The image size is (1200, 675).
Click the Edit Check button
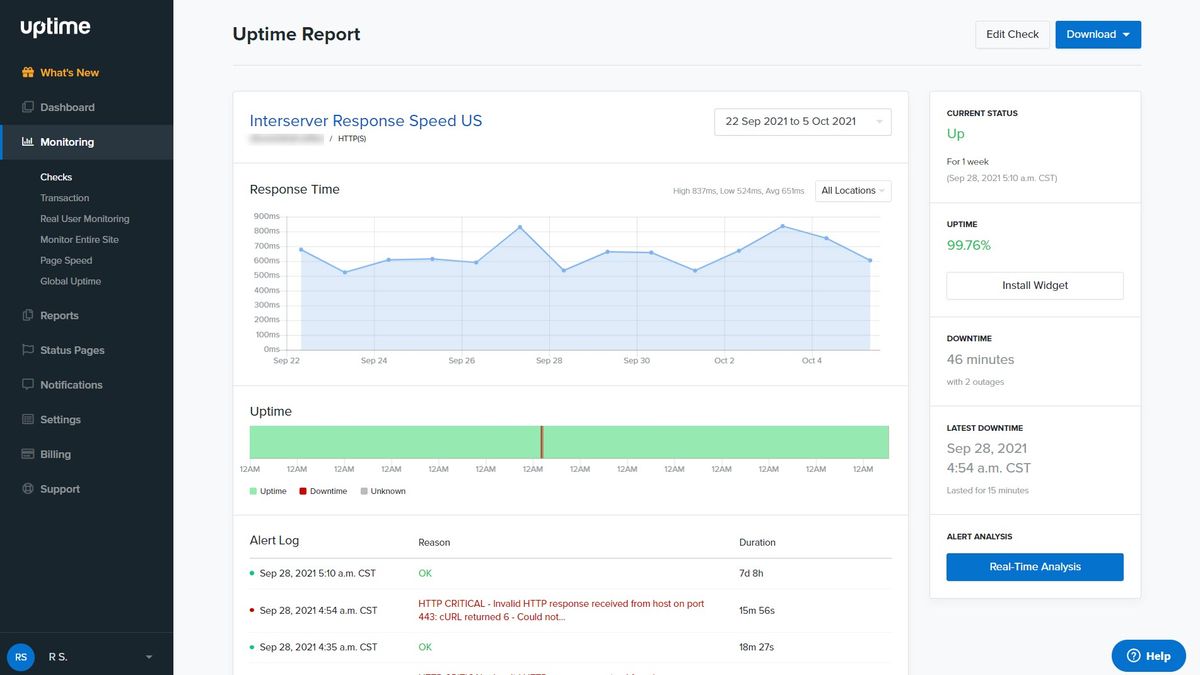tap(1012, 34)
